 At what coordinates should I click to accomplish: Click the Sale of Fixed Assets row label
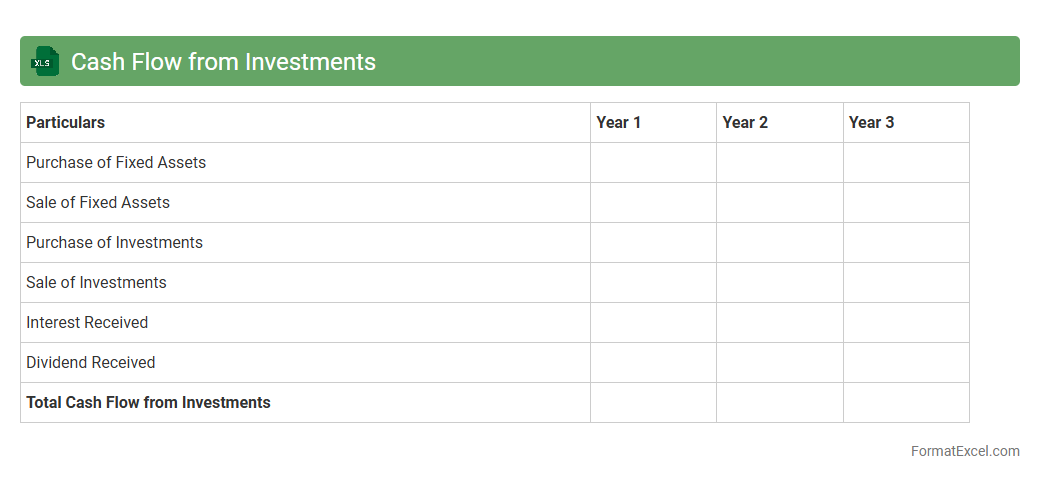98,202
